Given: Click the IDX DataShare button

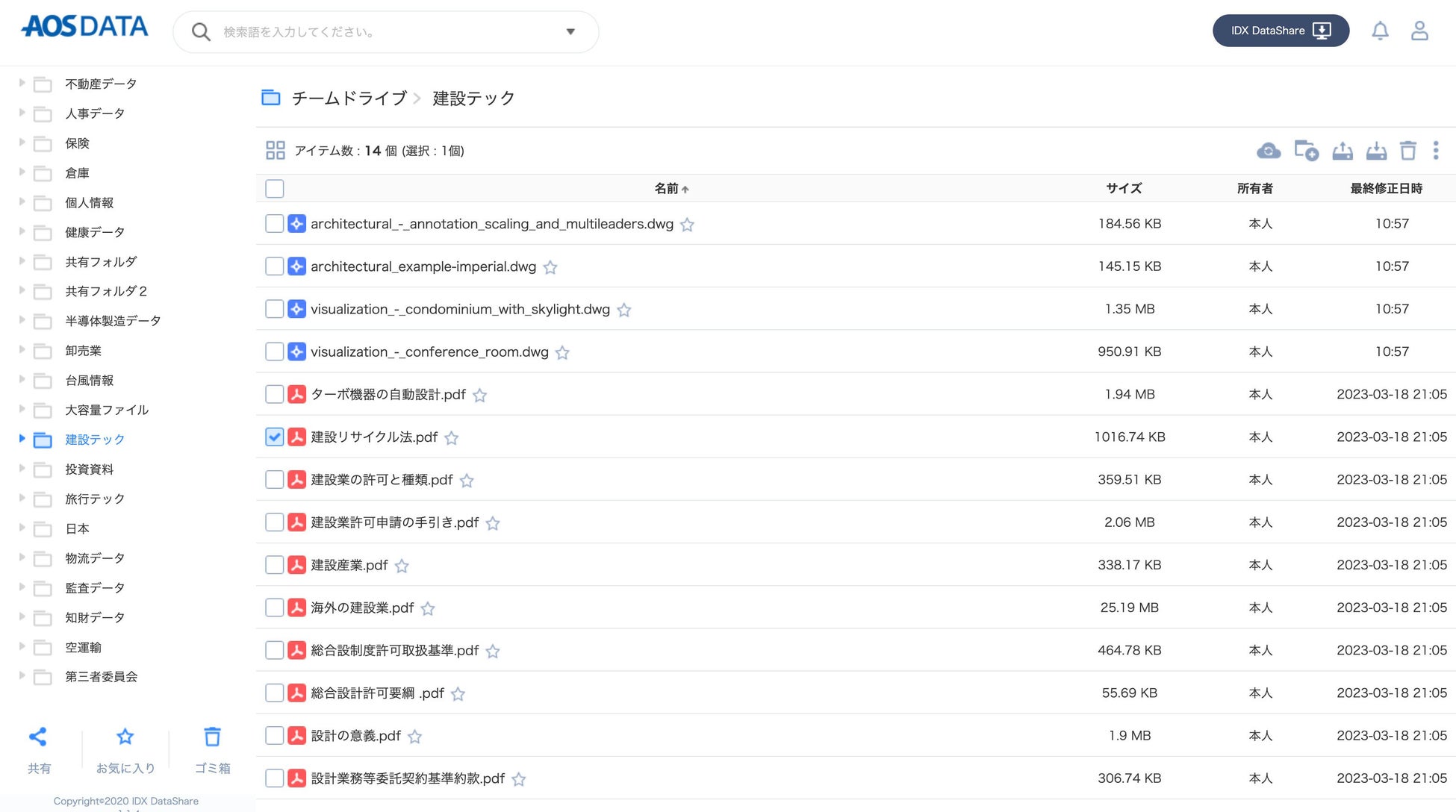Looking at the screenshot, I should click(1280, 31).
